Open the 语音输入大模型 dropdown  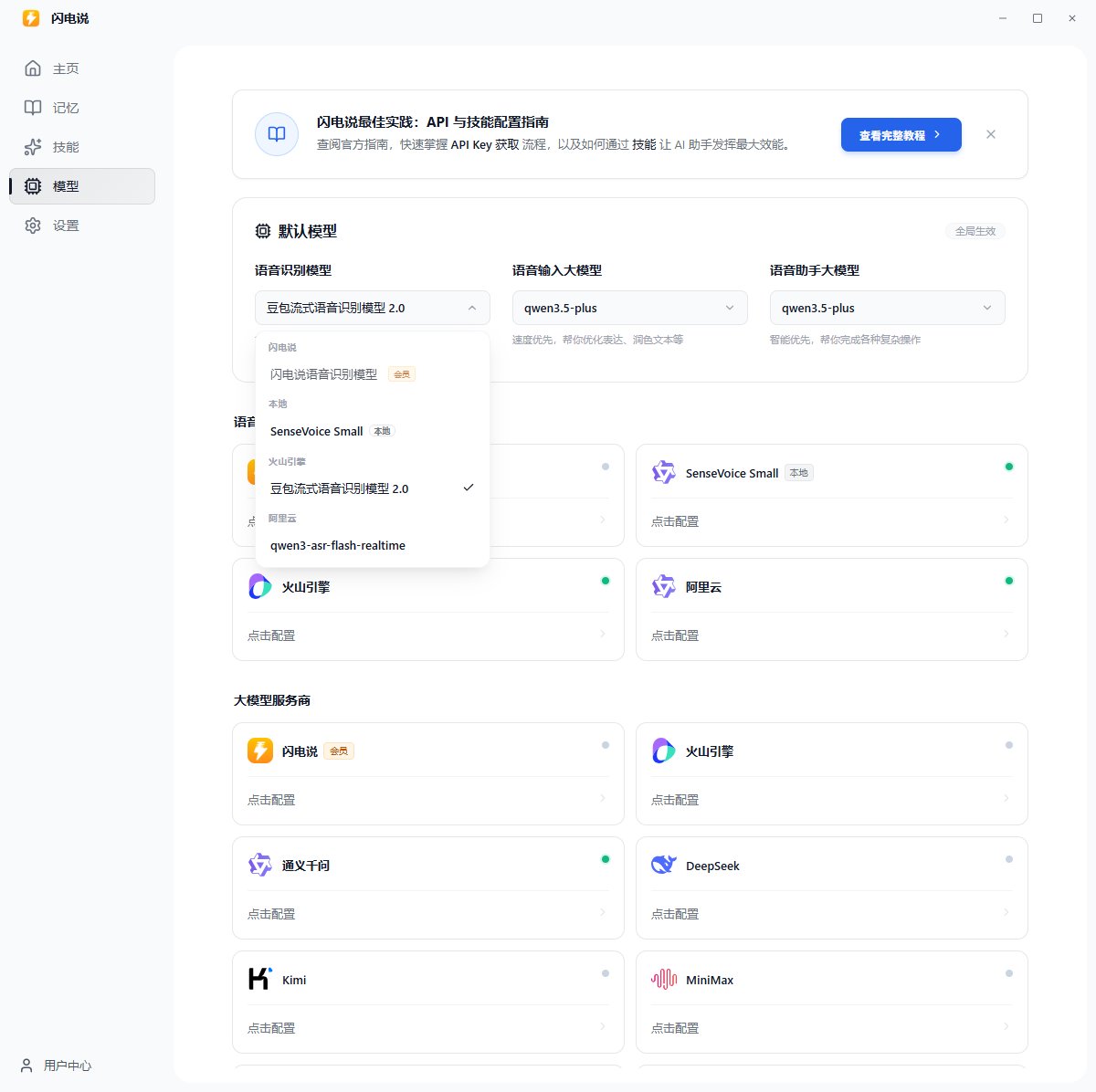[x=630, y=308]
